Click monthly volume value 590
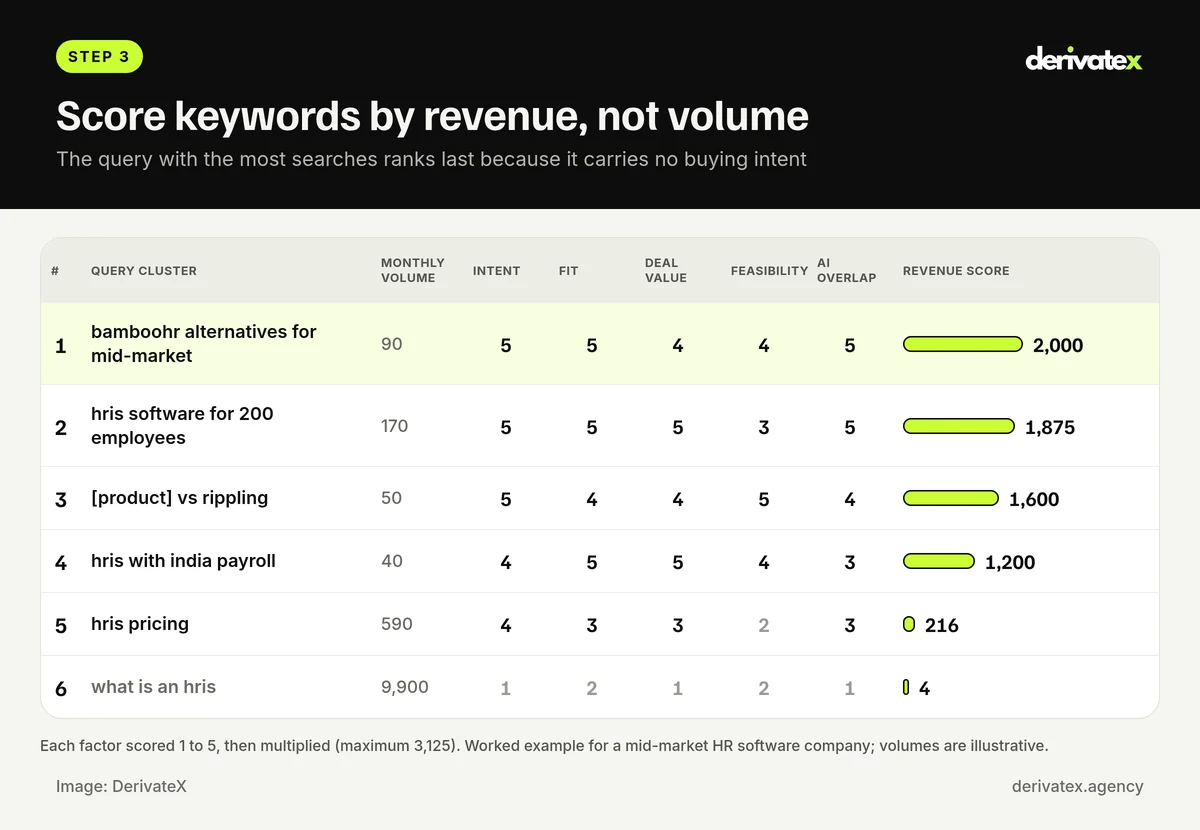Viewport: 1200px width, 830px height. 397,624
